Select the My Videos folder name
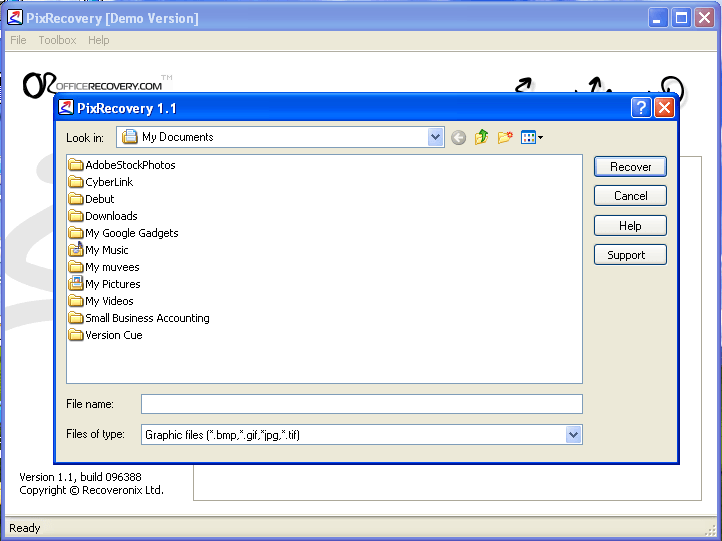The image size is (722, 541). coord(110,301)
